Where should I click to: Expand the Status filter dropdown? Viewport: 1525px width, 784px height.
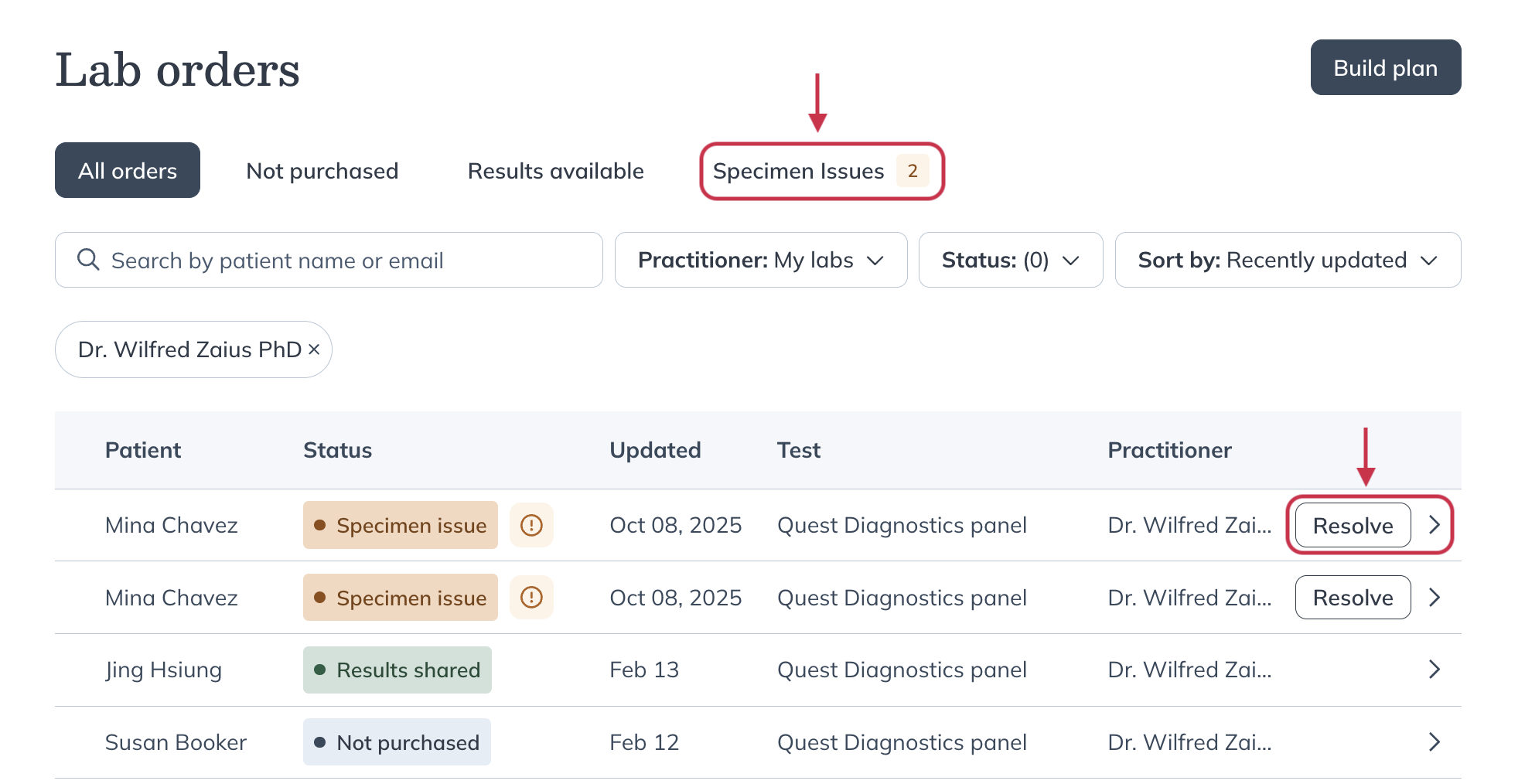[1010, 260]
